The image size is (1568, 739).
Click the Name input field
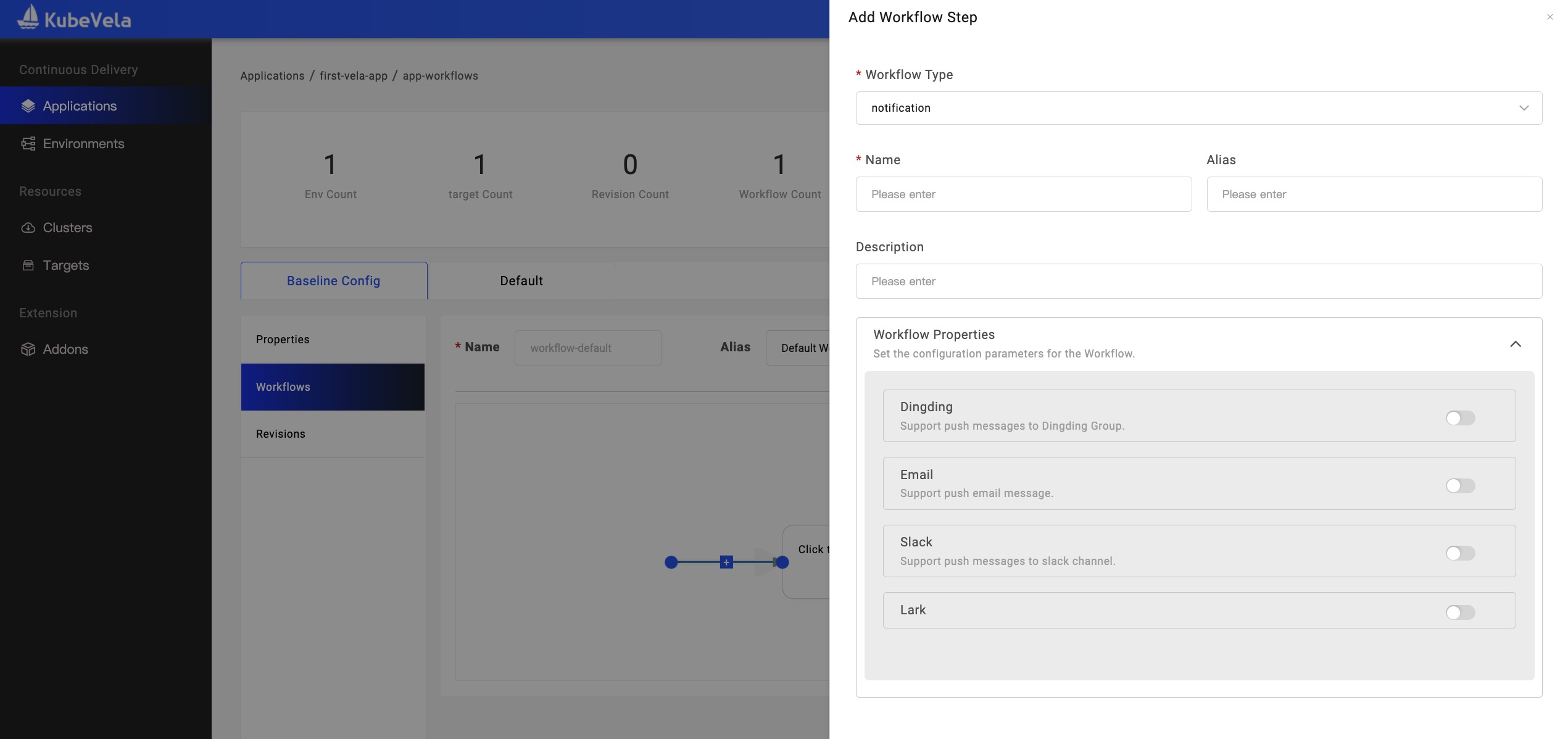(x=1023, y=193)
